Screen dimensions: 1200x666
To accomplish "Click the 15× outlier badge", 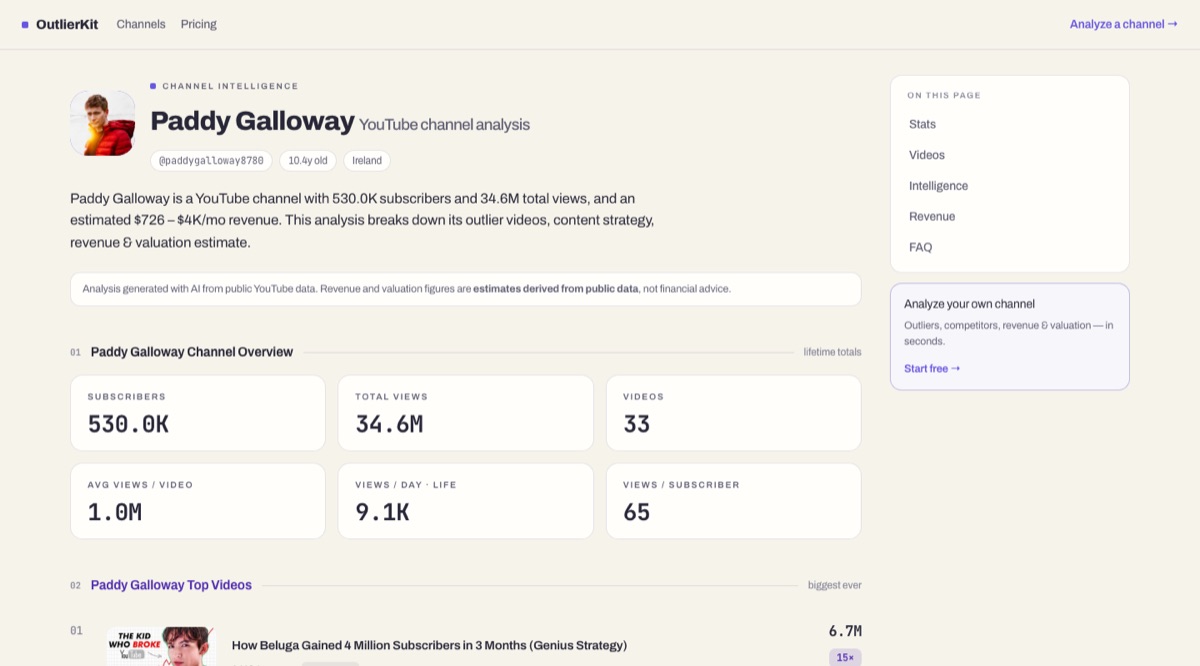I will tap(845, 657).
